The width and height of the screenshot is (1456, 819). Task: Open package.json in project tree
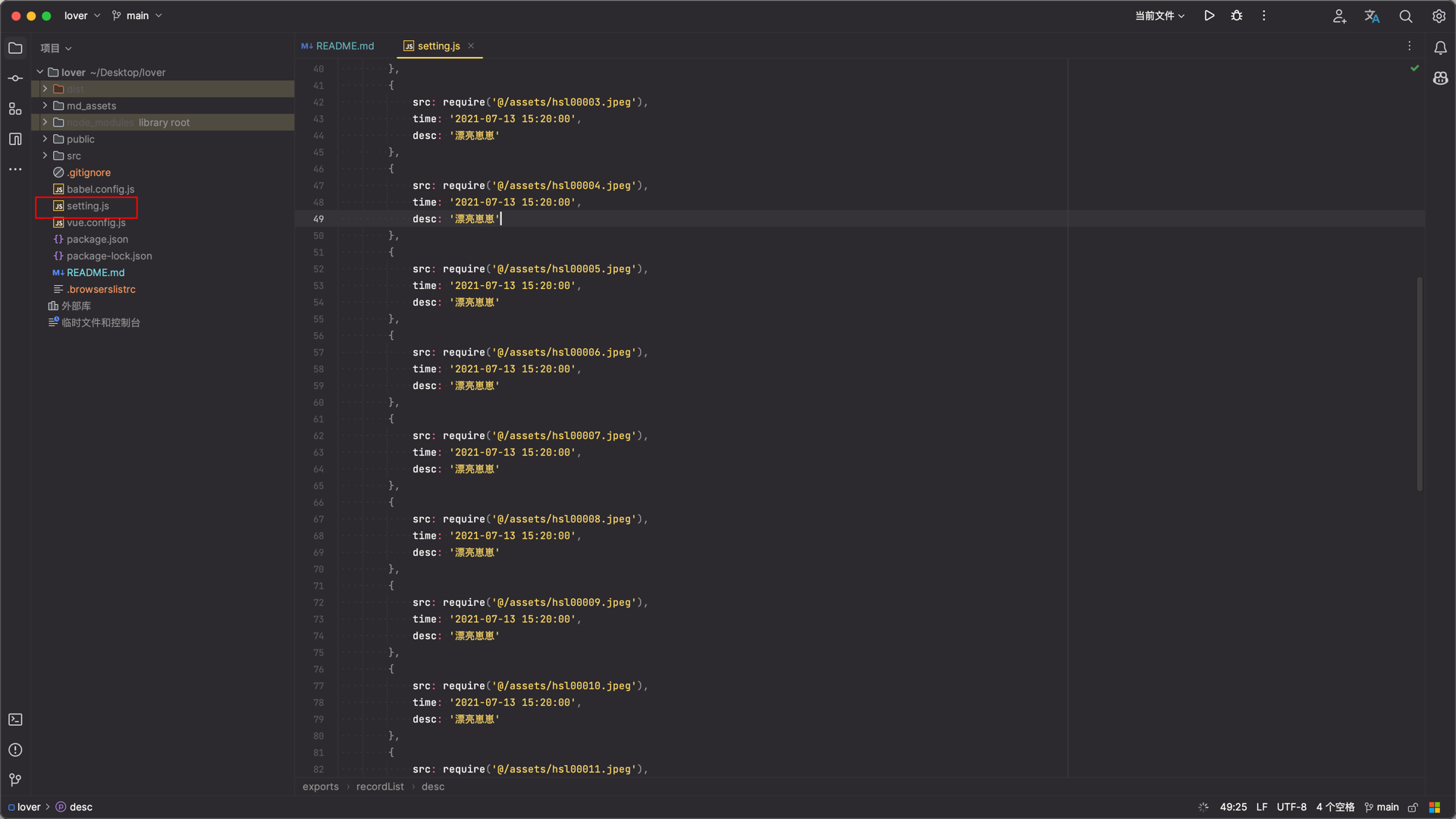[x=97, y=240]
